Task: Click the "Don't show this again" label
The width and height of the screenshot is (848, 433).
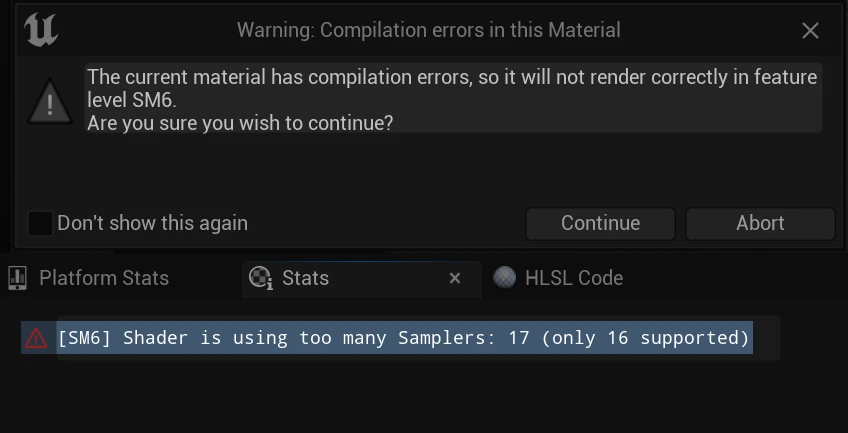Action: point(152,223)
